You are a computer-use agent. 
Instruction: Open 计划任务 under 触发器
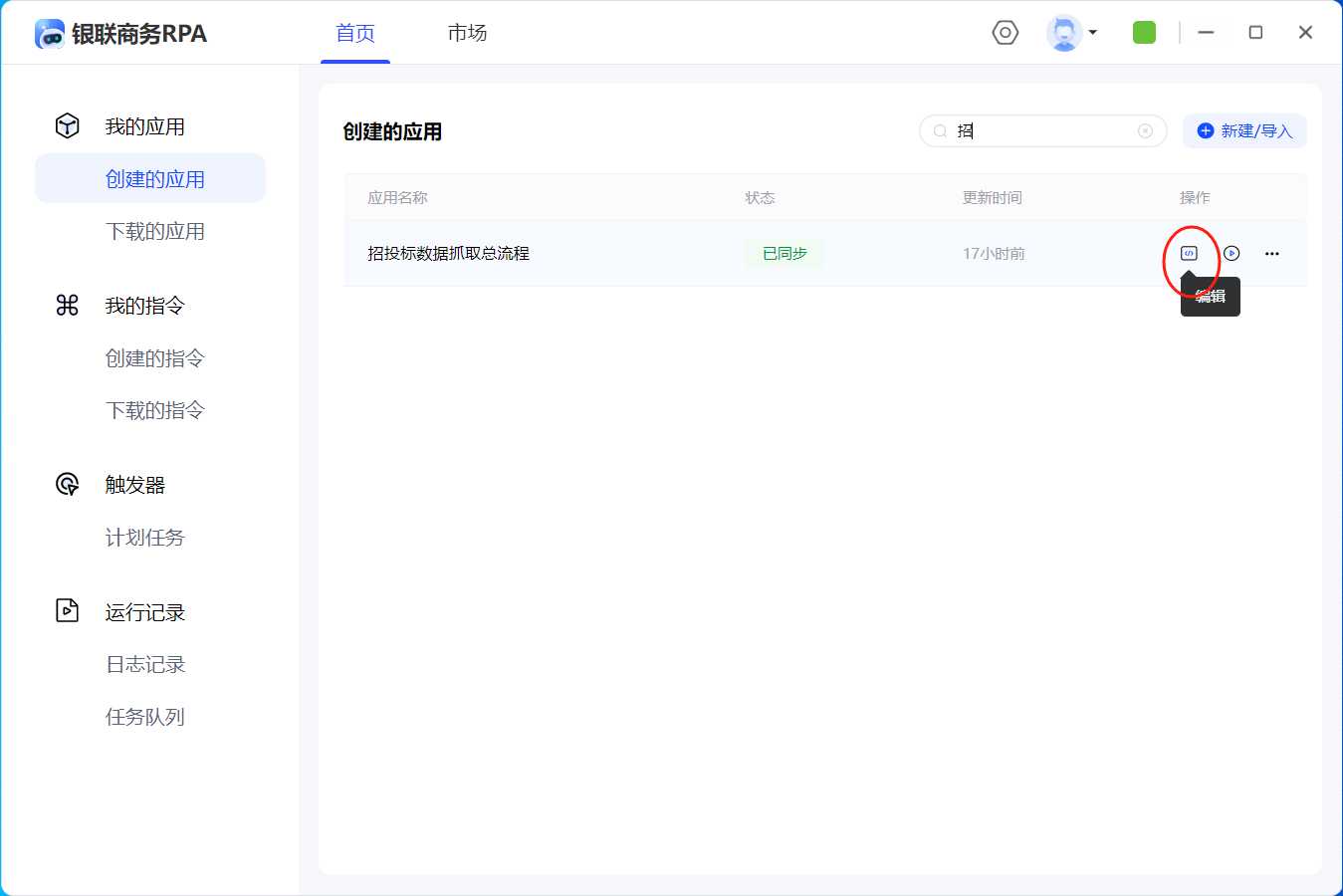pyautogui.click(x=144, y=538)
